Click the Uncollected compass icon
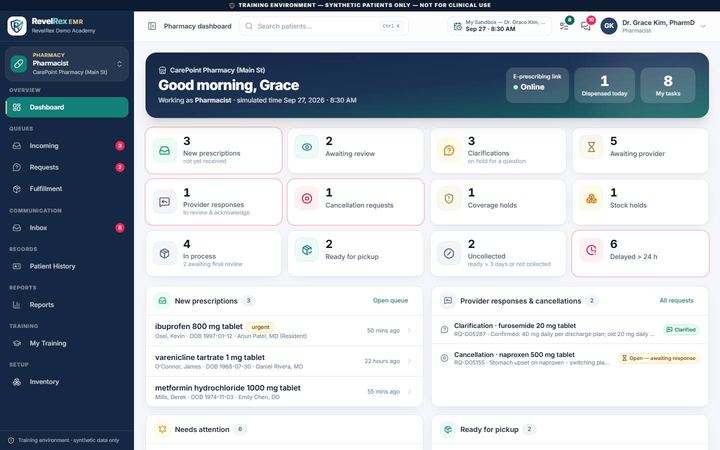This screenshot has width=720, height=450. (x=449, y=253)
